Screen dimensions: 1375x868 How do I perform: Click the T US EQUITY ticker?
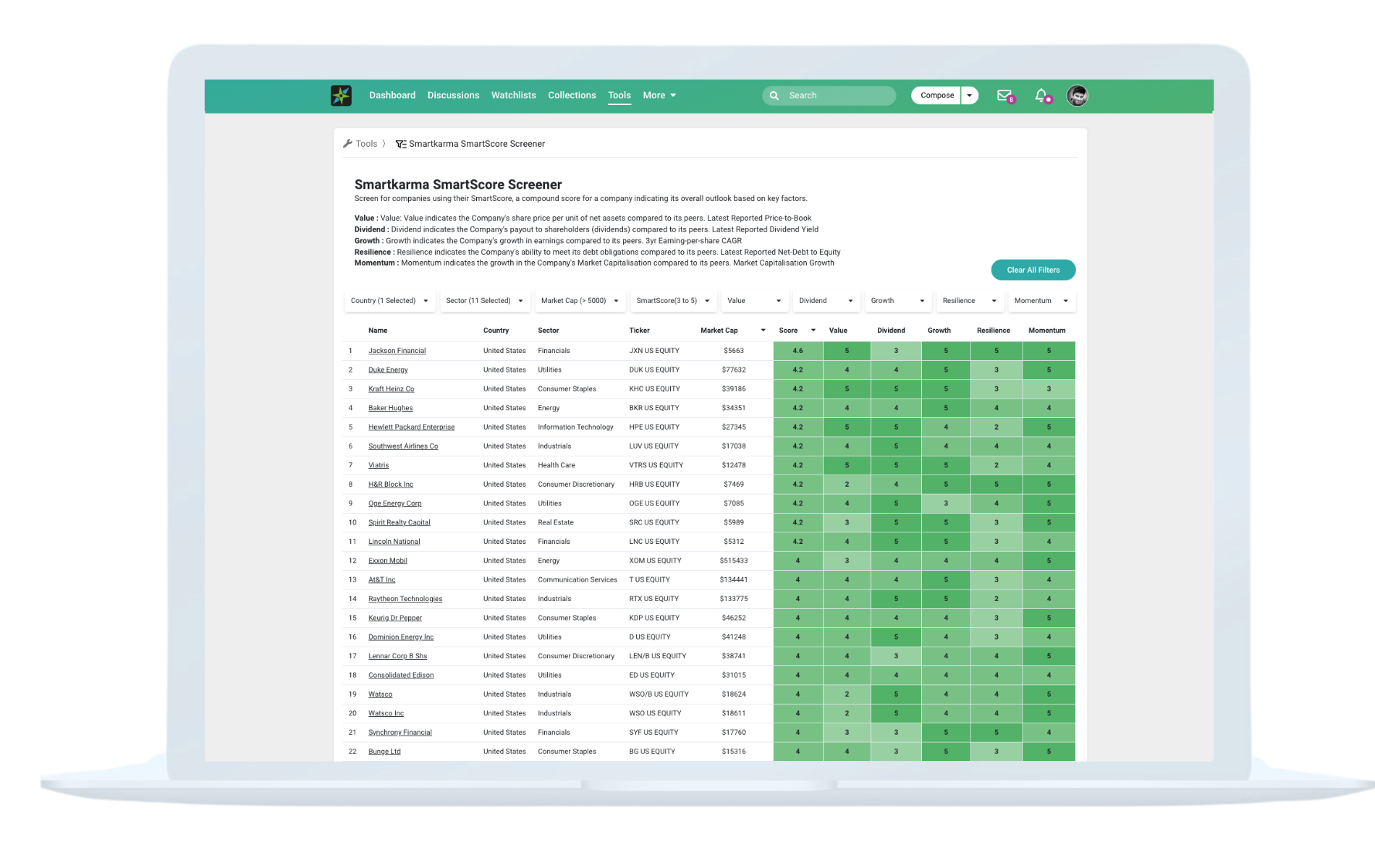[x=649, y=580]
